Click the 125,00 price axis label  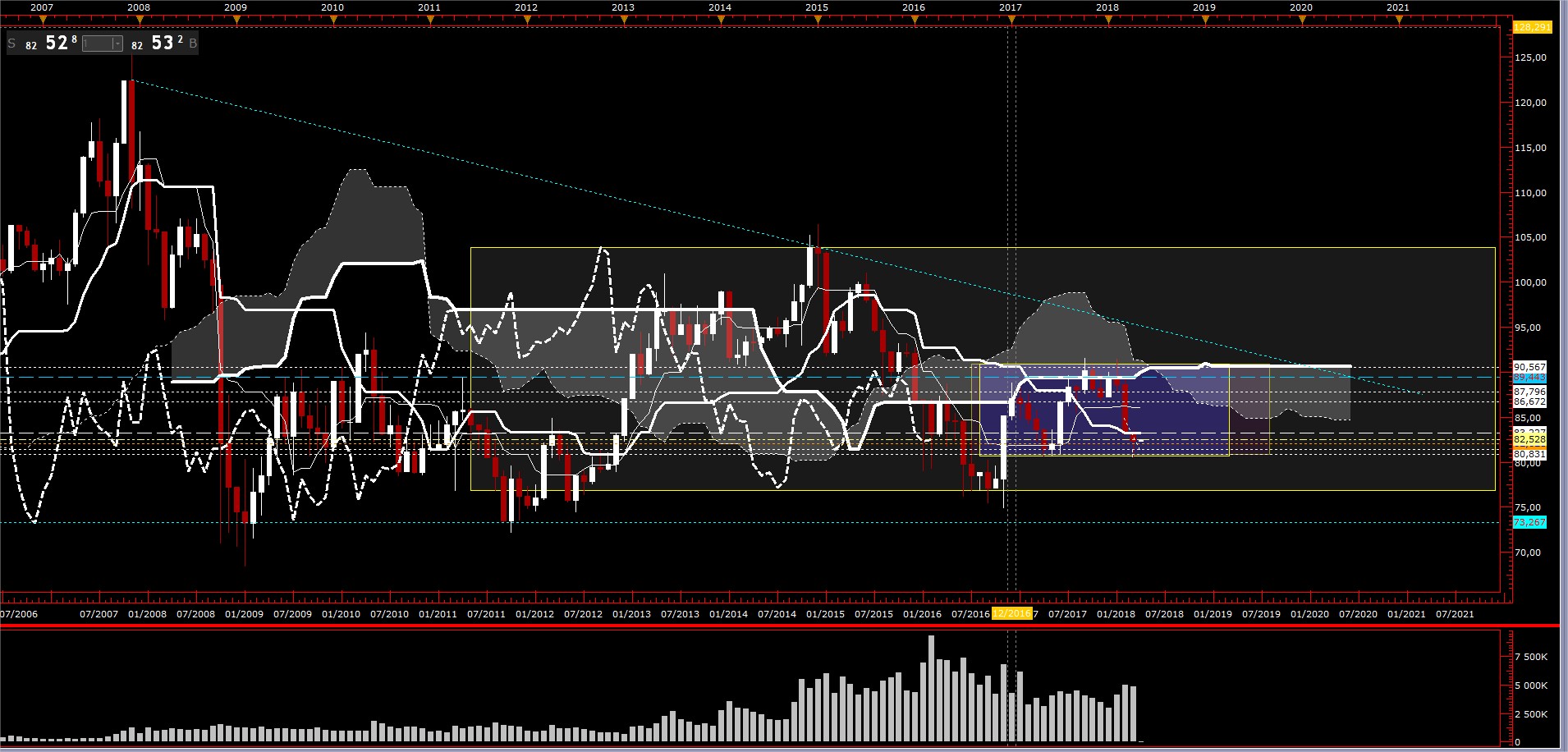[1530, 57]
